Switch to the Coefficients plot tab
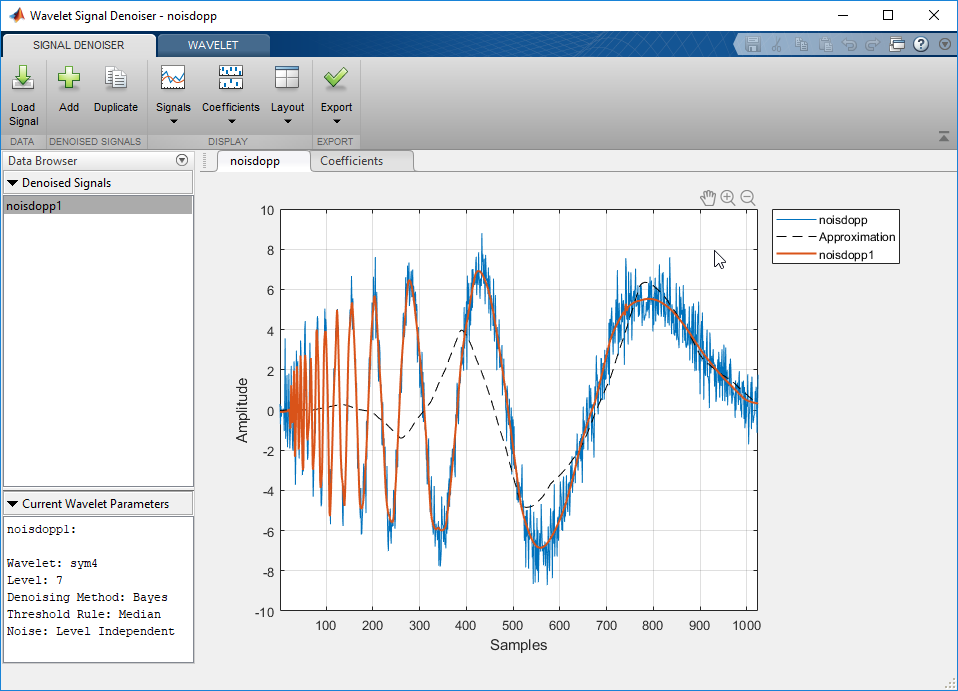 pyautogui.click(x=351, y=161)
